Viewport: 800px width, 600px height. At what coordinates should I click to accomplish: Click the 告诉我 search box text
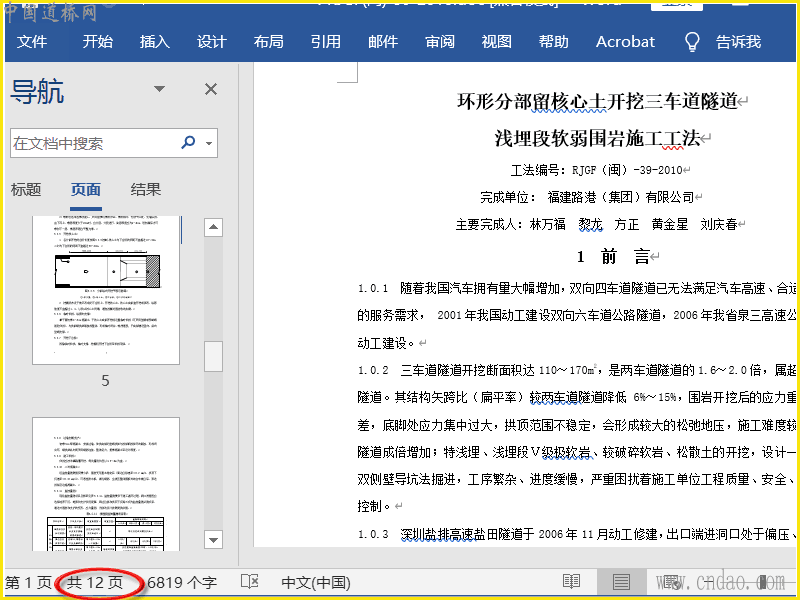[738, 42]
